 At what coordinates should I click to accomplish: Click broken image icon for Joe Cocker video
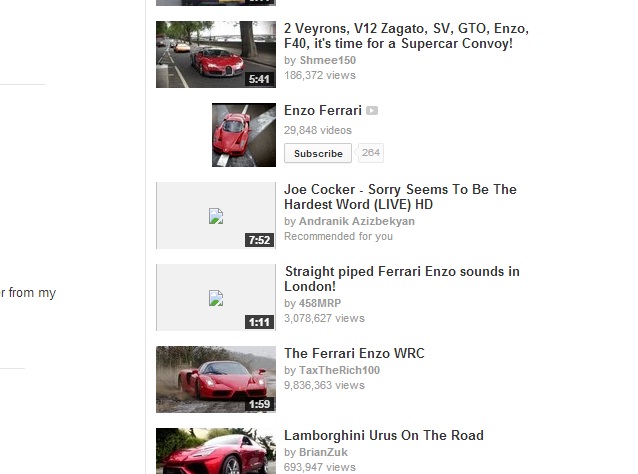tap(216, 216)
